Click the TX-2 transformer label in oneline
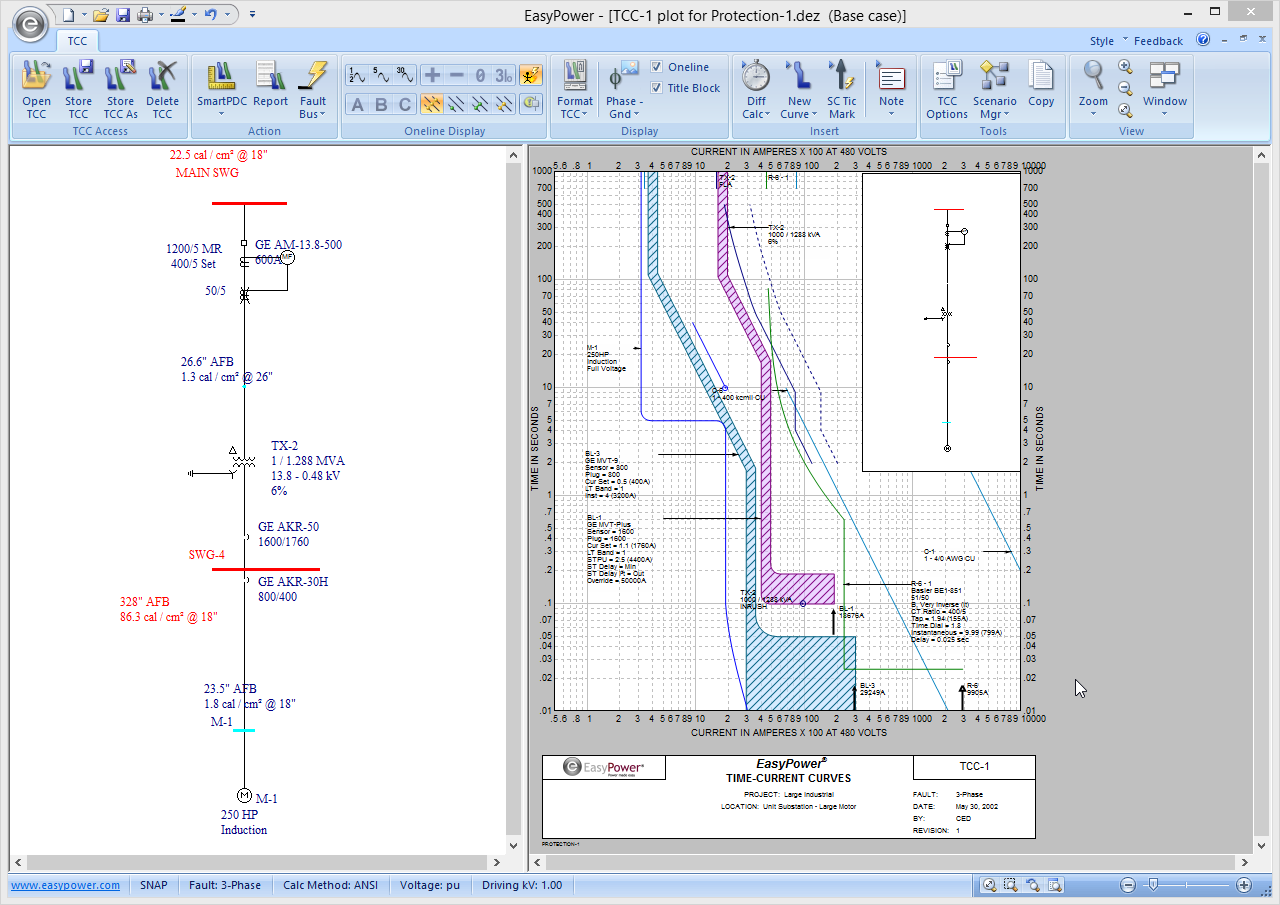 (x=285, y=446)
